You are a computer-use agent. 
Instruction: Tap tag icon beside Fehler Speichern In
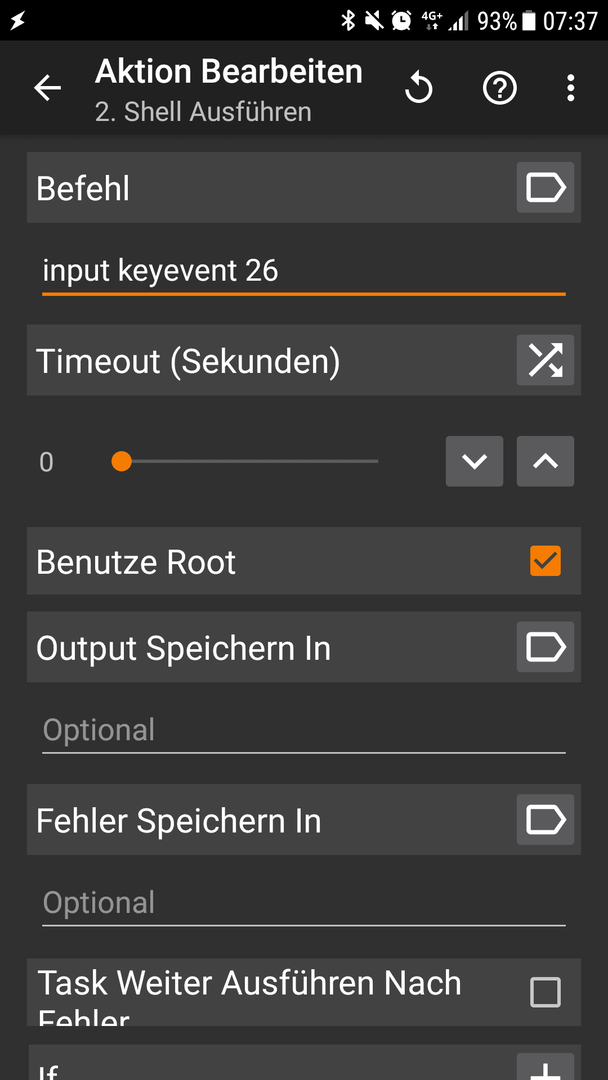pyautogui.click(x=545, y=820)
